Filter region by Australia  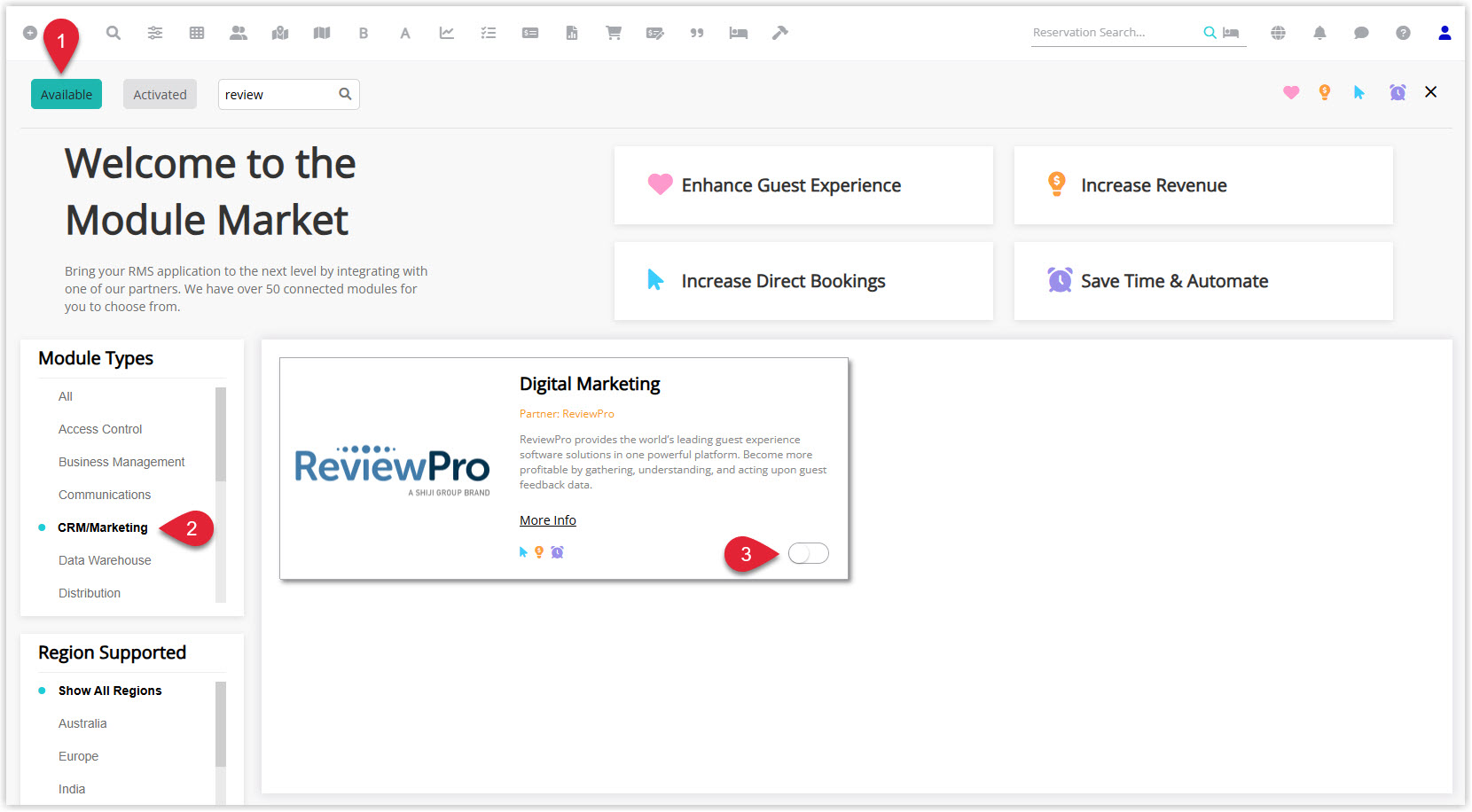(x=82, y=723)
